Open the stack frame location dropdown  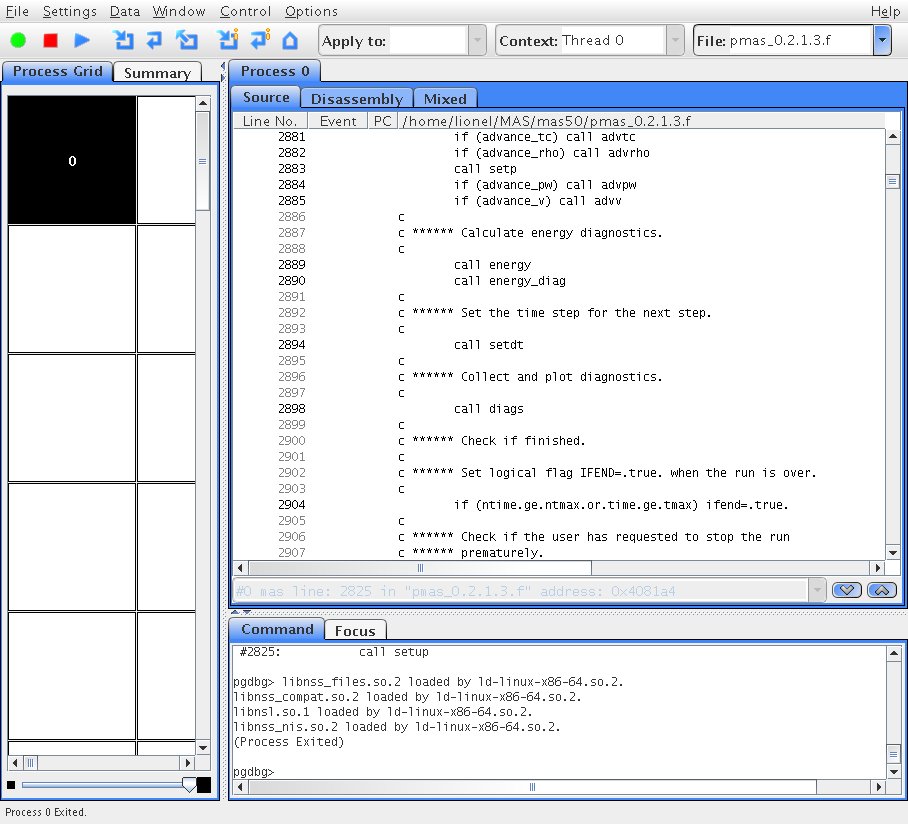pos(818,591)
